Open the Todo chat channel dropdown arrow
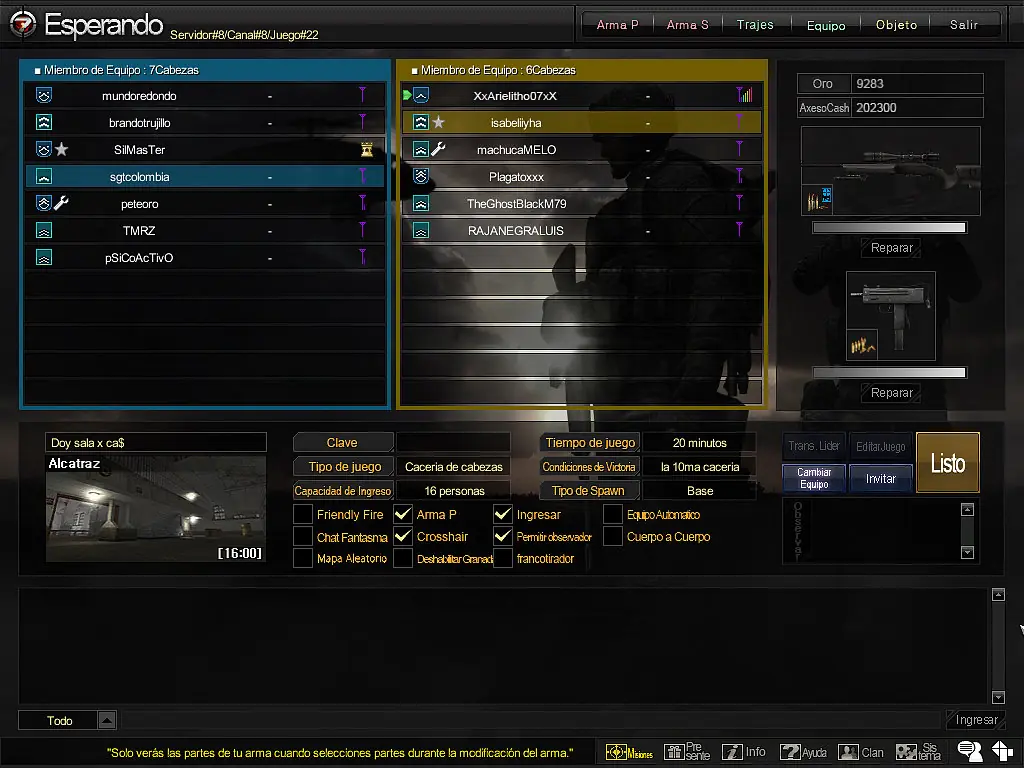Image resolution: width=1024 pixels, height=768 pixels. (107, 720)
